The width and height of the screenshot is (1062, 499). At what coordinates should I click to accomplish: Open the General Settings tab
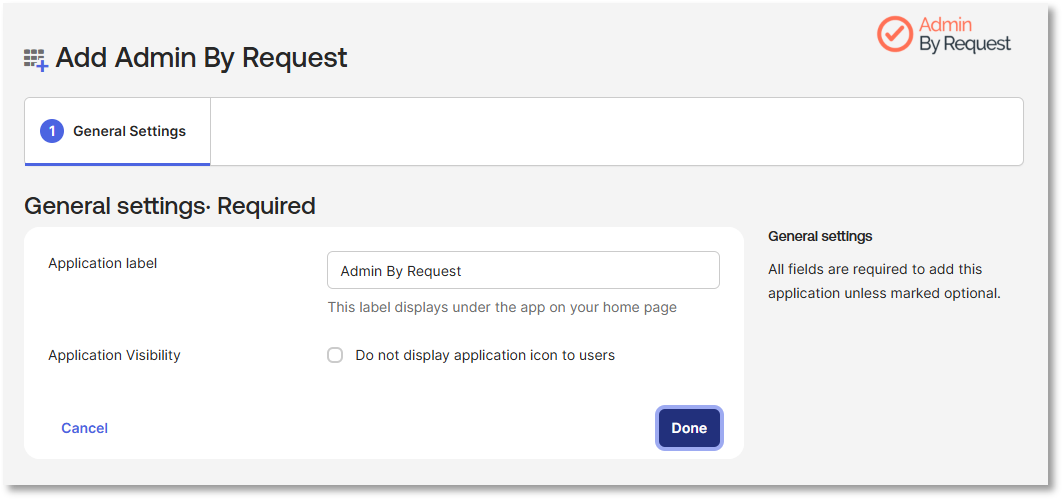click(x=117, y=131)
